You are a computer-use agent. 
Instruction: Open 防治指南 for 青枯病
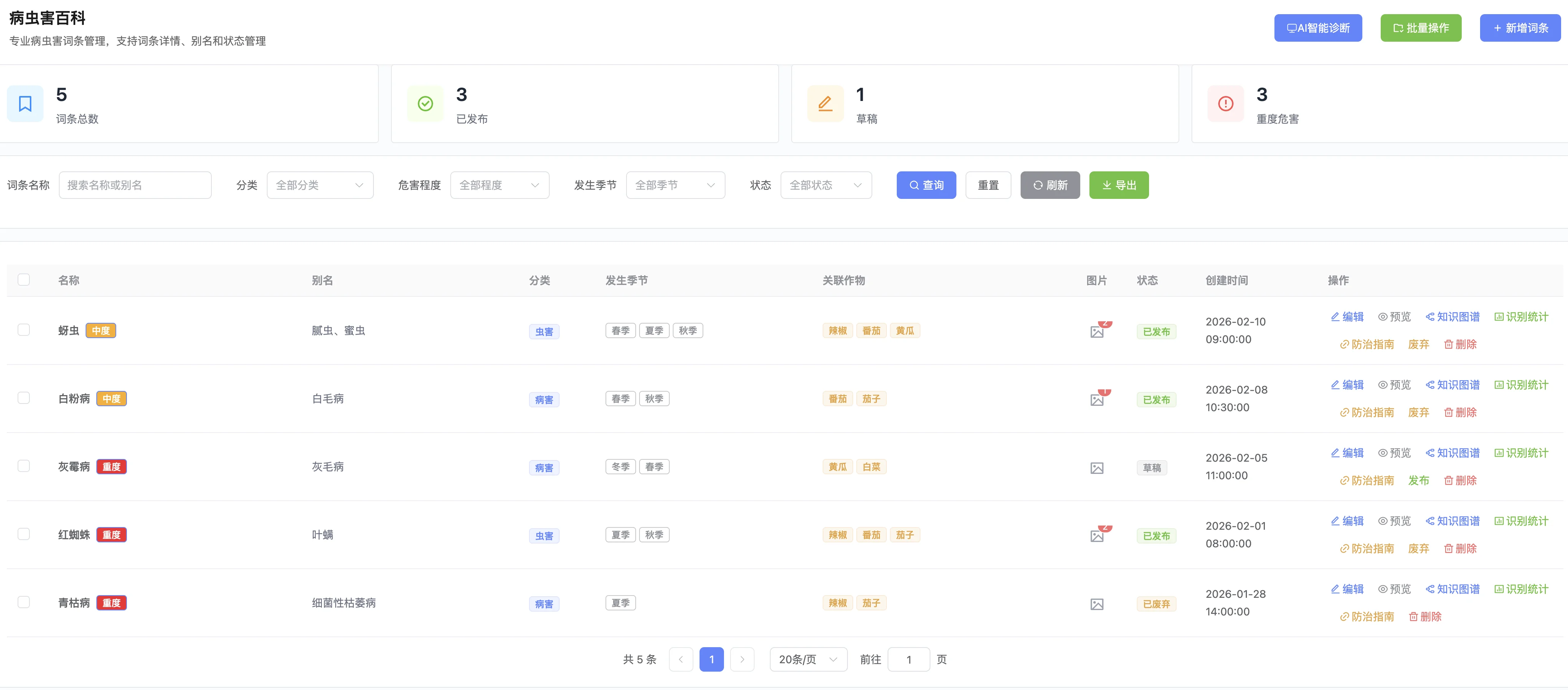click(x=1367, y=616)
